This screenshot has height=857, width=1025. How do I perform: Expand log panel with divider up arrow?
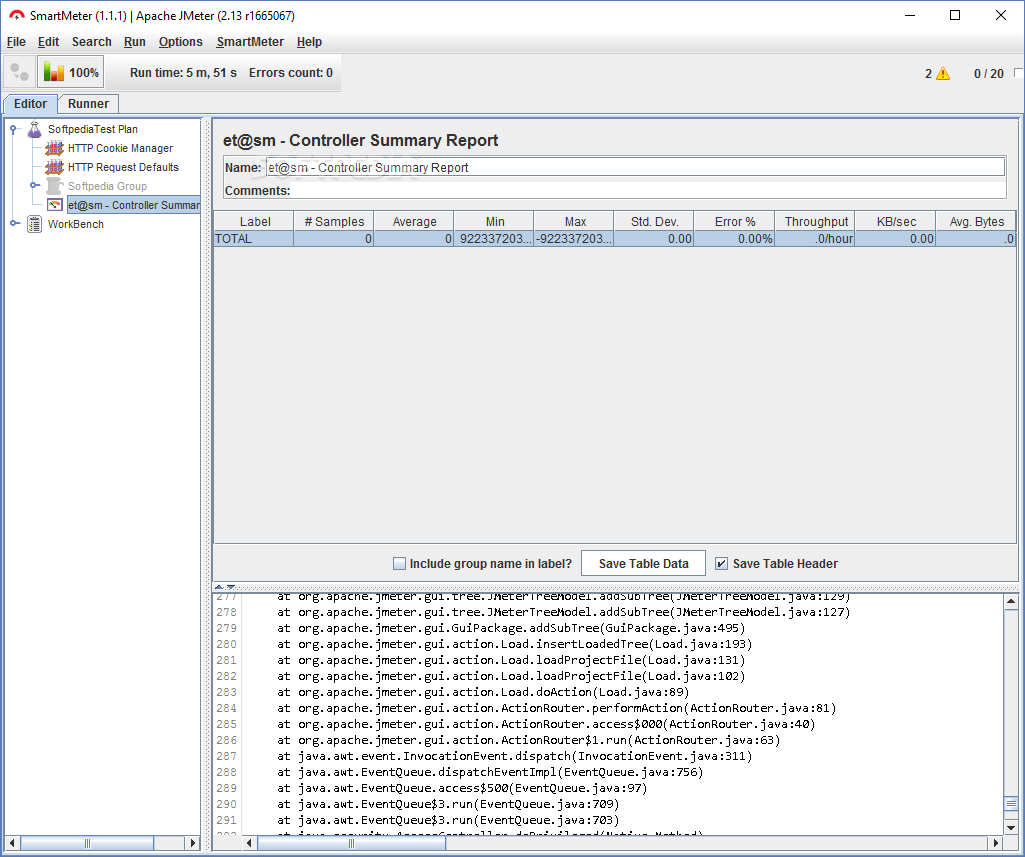pos(220,587)
